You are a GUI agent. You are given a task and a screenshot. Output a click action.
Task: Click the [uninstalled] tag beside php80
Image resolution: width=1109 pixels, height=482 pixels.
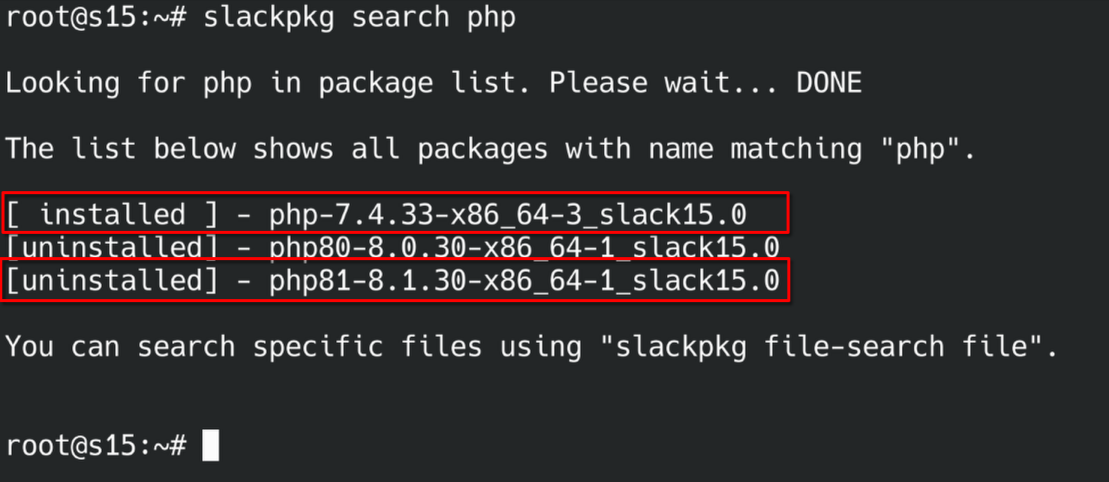click(x=112, y=247)
